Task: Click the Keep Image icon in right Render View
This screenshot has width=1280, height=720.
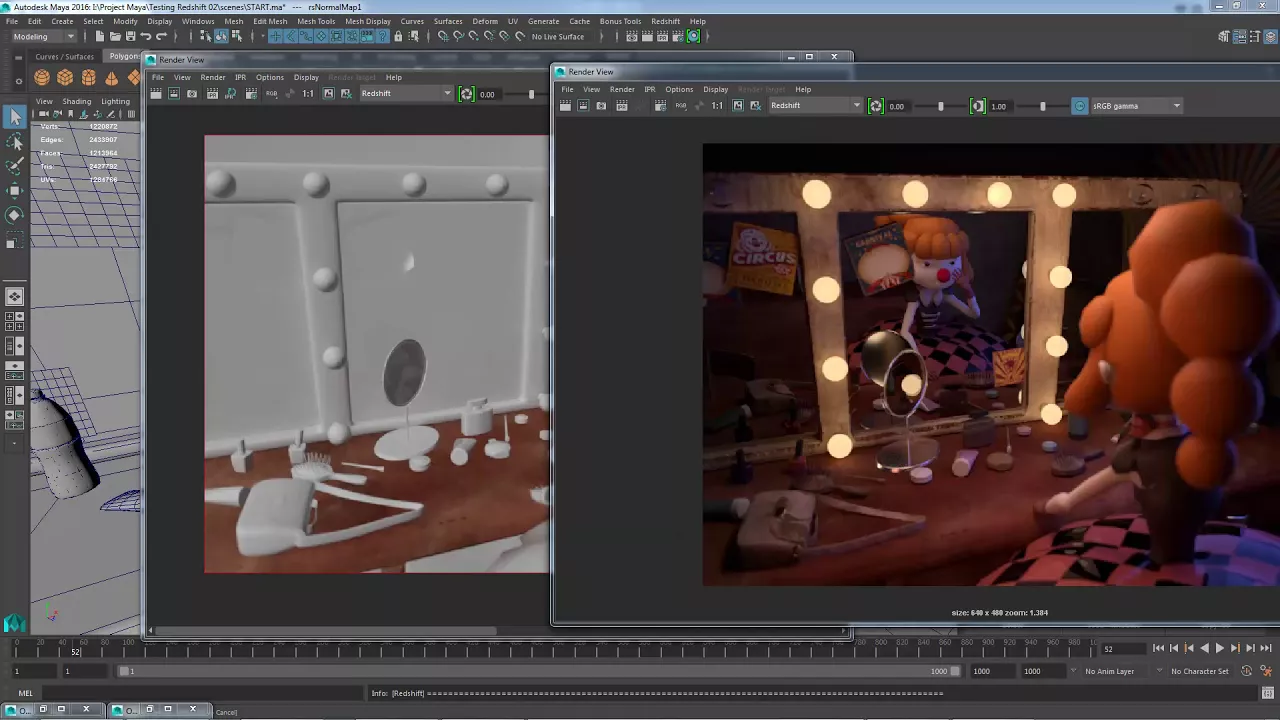Action: [738, 106]
